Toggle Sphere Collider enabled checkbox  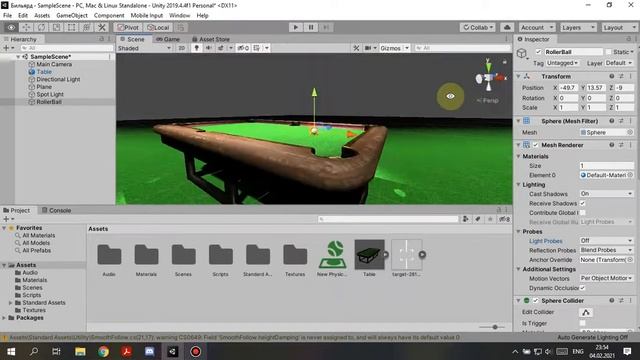pos(536,301)
